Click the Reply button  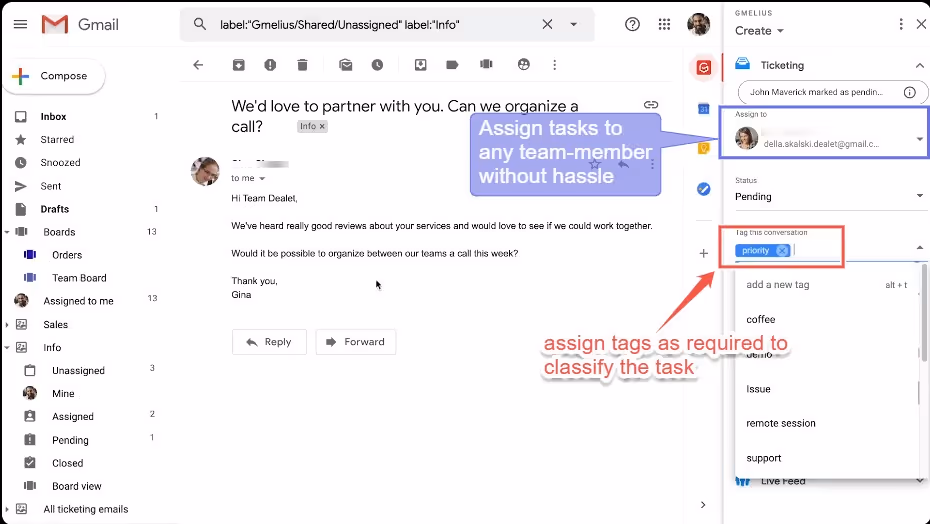point(269,342)
